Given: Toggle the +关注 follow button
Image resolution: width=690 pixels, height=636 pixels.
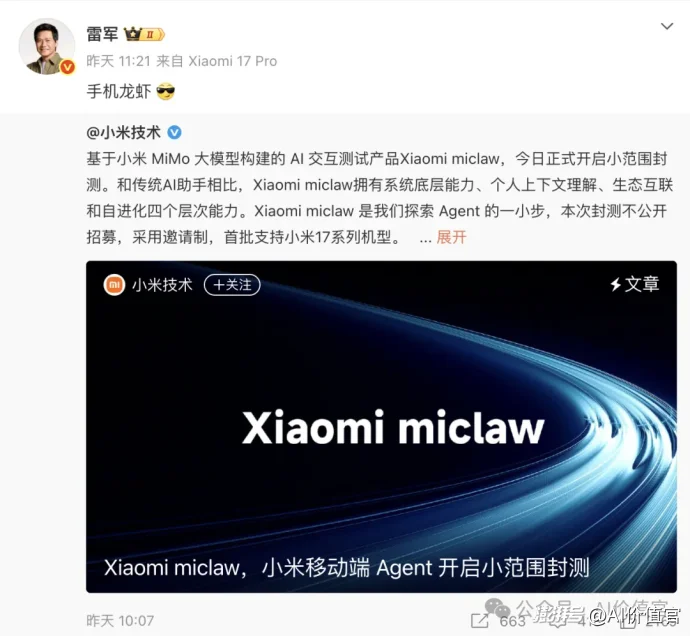Looking at the screenshot, I should 232,285.
